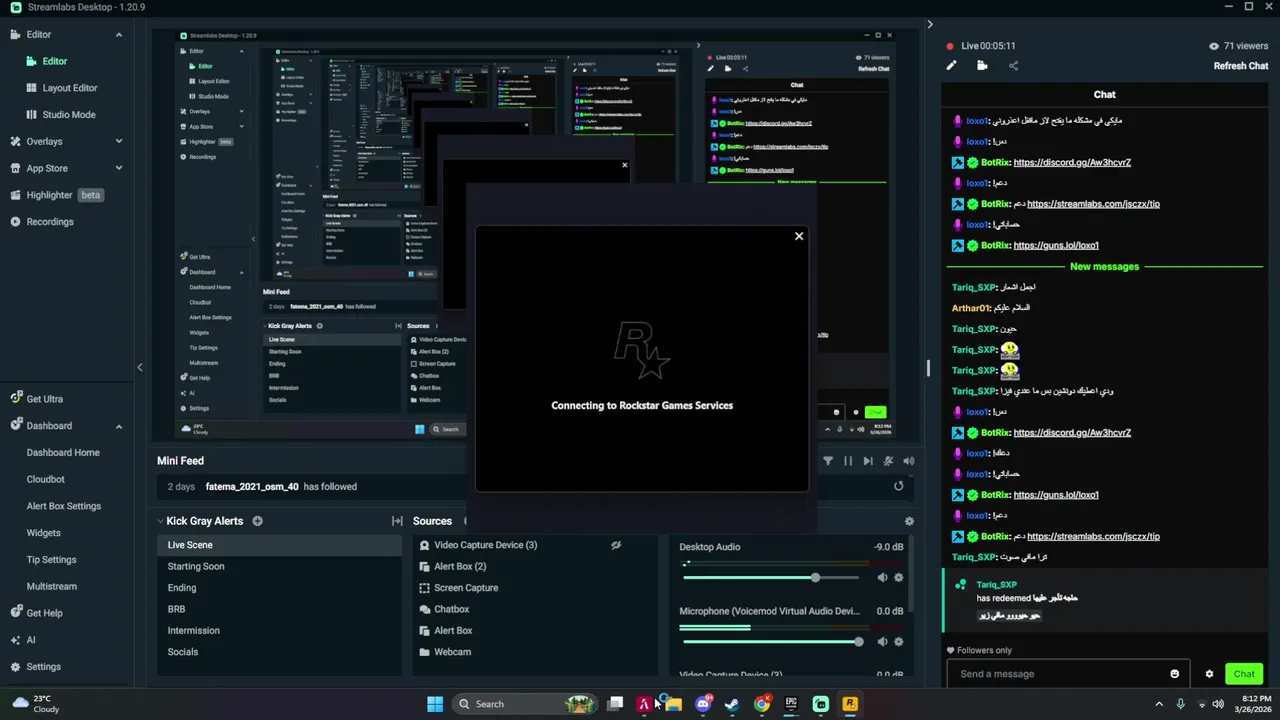
Task: Click the green Chat send button
Action: point(1244,674)
